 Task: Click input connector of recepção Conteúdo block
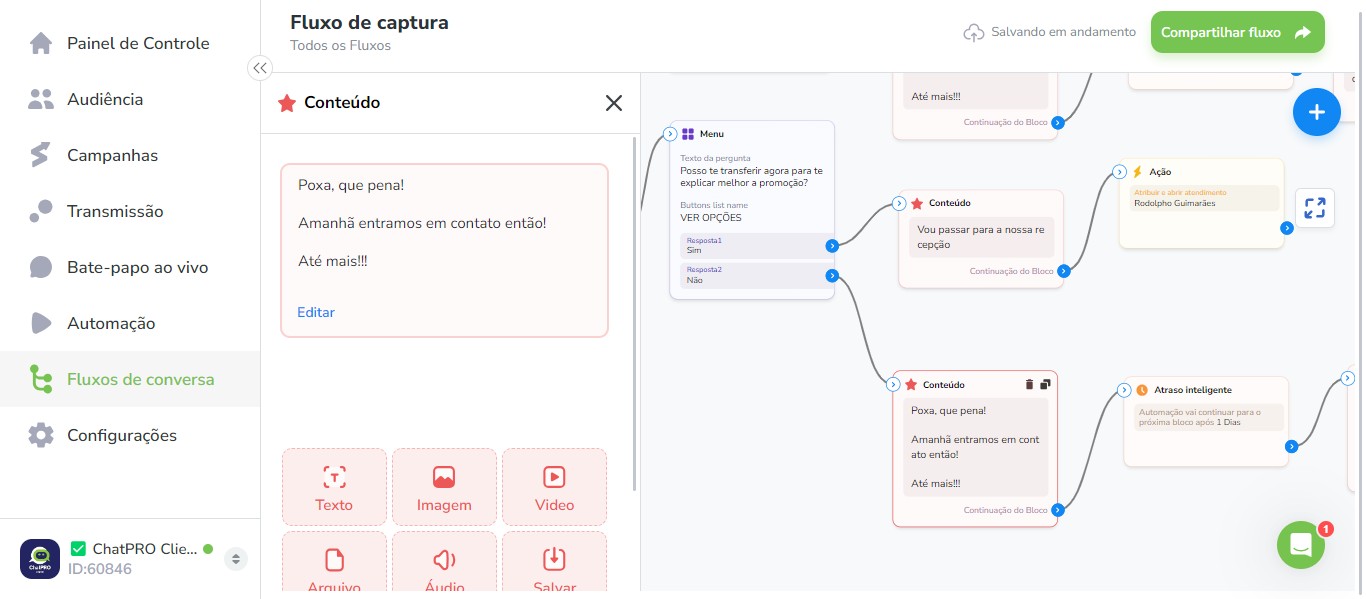[x=899, y=203]
